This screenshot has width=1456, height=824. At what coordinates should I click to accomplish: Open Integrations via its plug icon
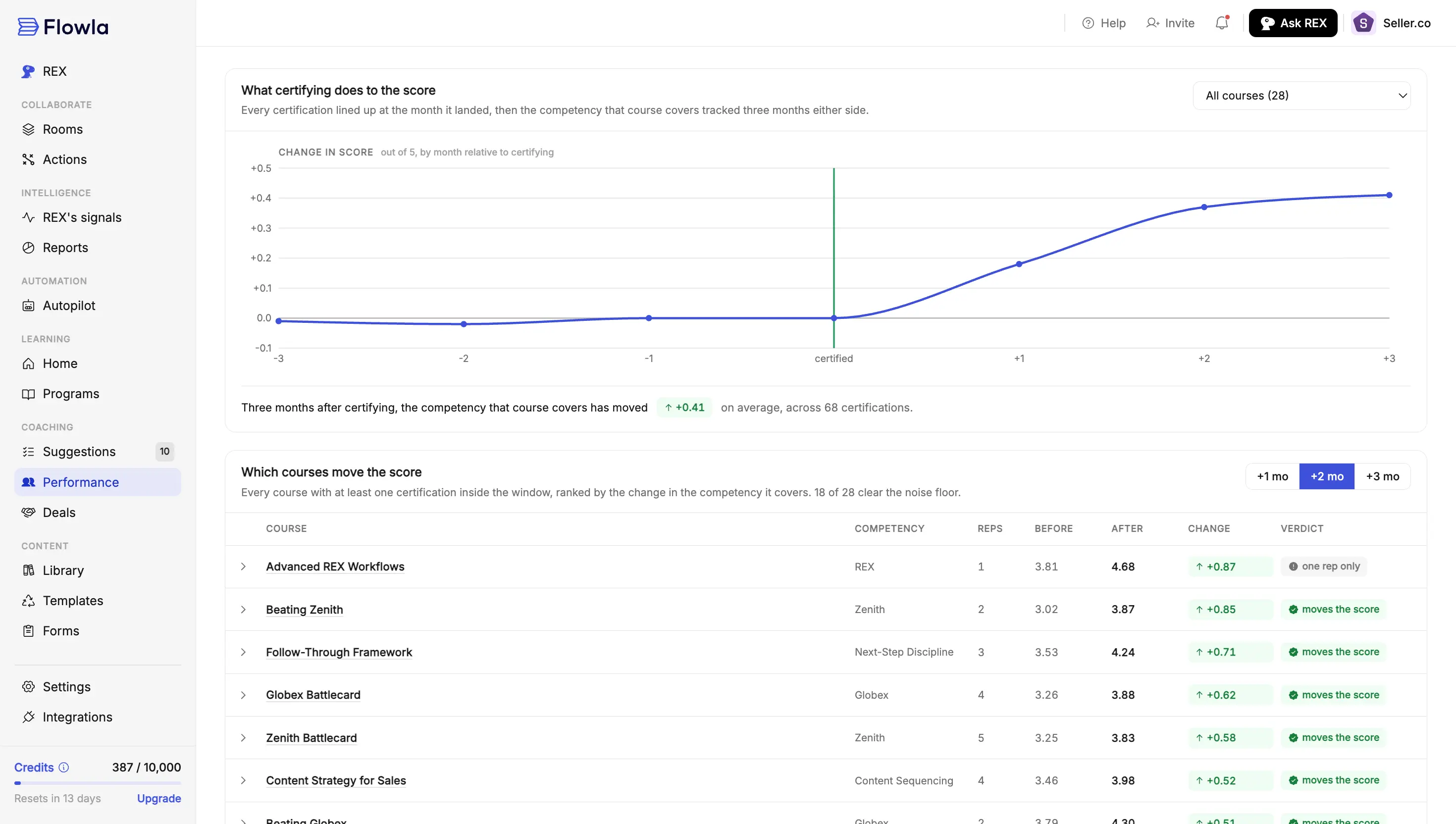28,717
